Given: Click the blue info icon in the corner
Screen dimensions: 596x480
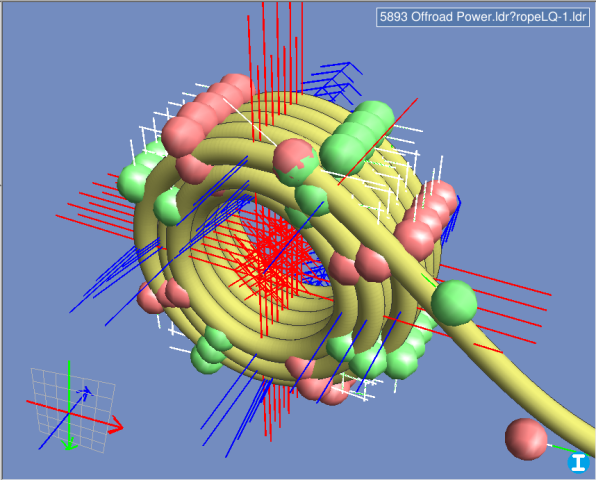Looking at the screenshot, I should (x=578, y=463).
